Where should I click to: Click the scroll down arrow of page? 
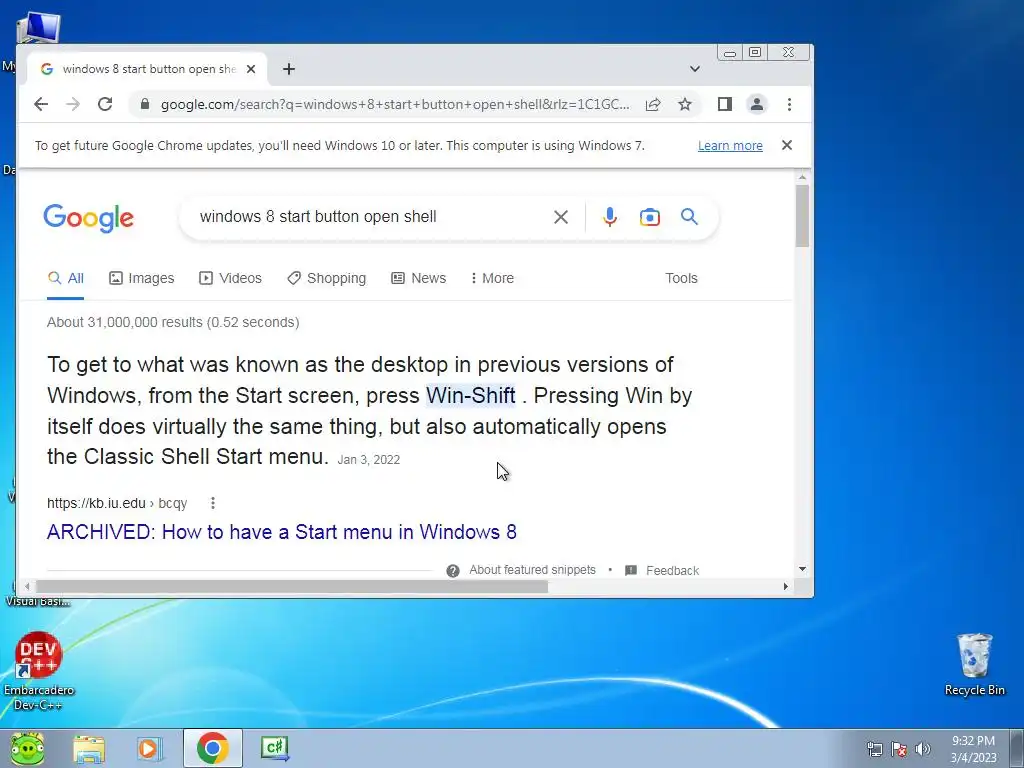[802, 569]
